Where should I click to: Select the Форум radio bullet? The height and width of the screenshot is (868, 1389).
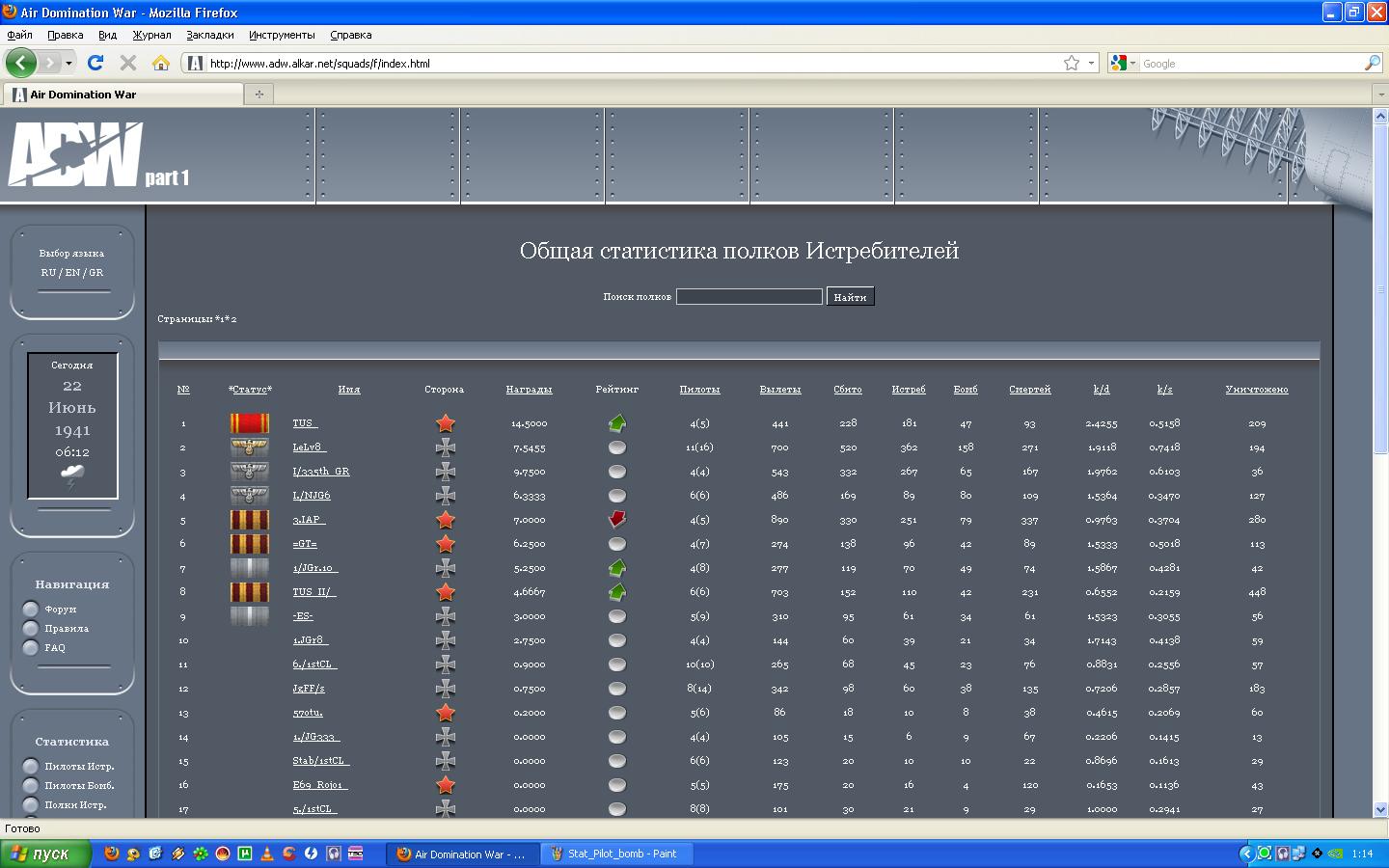click(x=31, y=609)
